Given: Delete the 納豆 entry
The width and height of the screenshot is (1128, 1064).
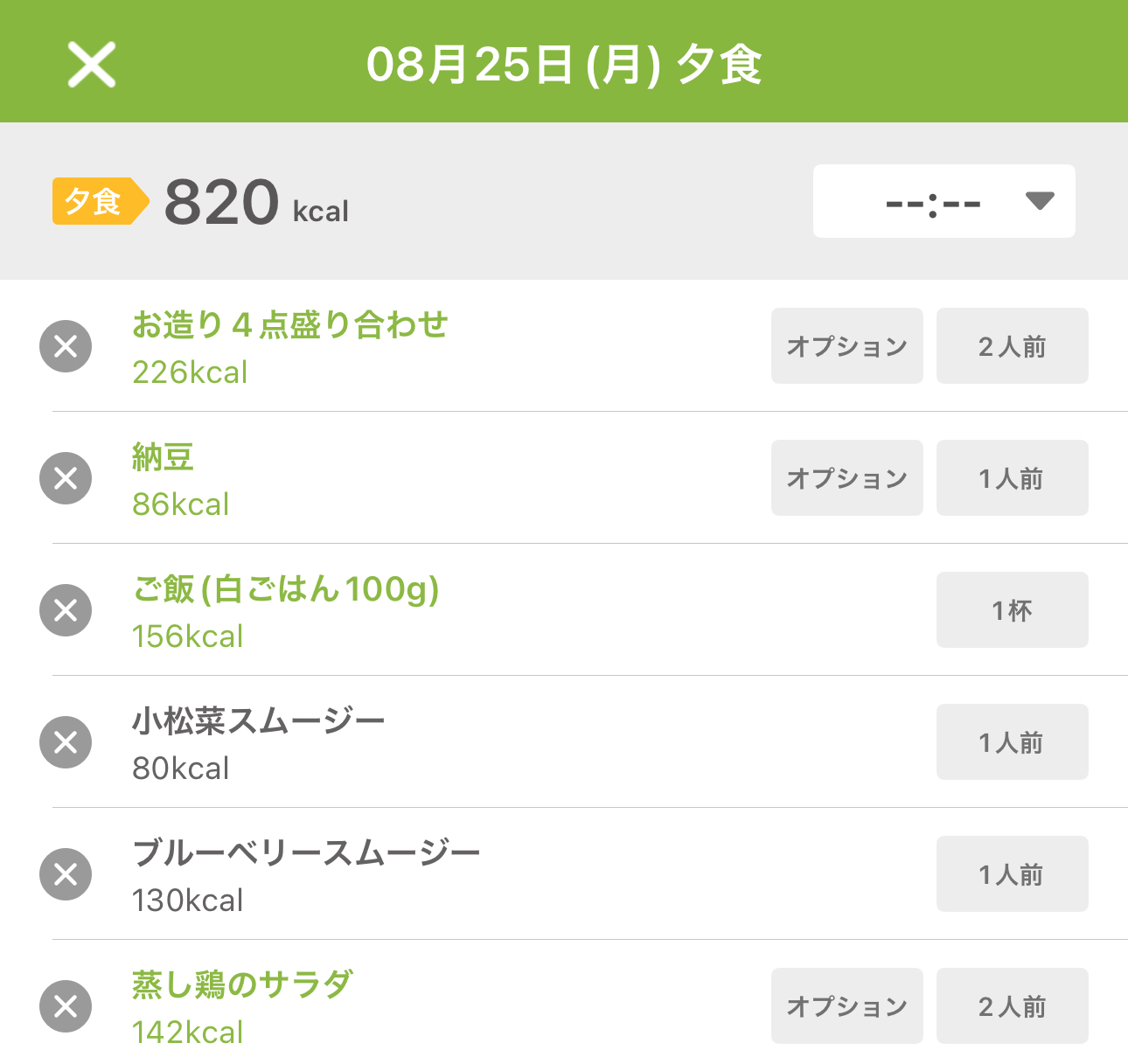Looking at the screenshot, I should click(66, 478).
